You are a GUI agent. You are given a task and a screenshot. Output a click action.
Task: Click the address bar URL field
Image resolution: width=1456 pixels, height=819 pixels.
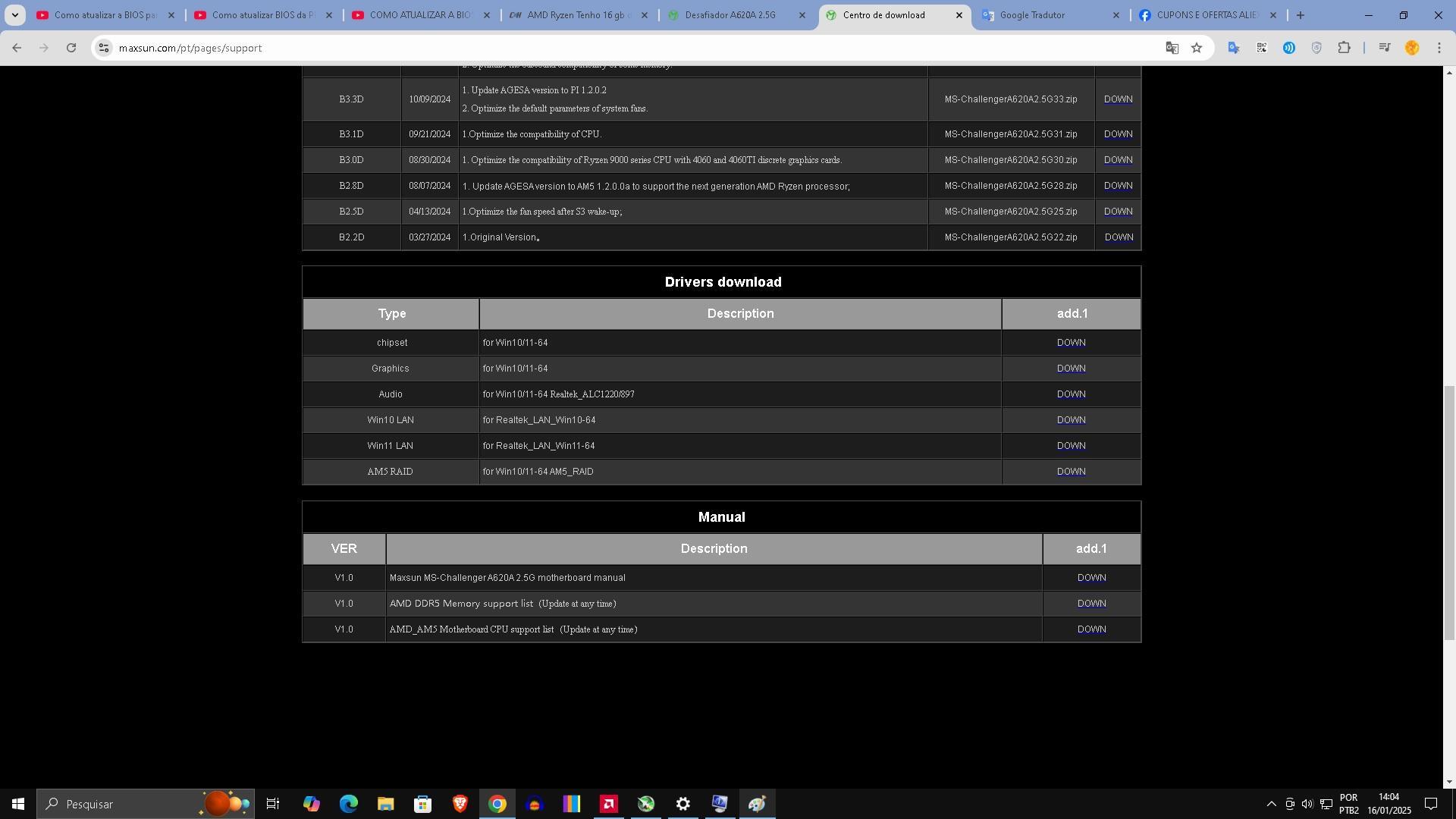coord(637,48)
